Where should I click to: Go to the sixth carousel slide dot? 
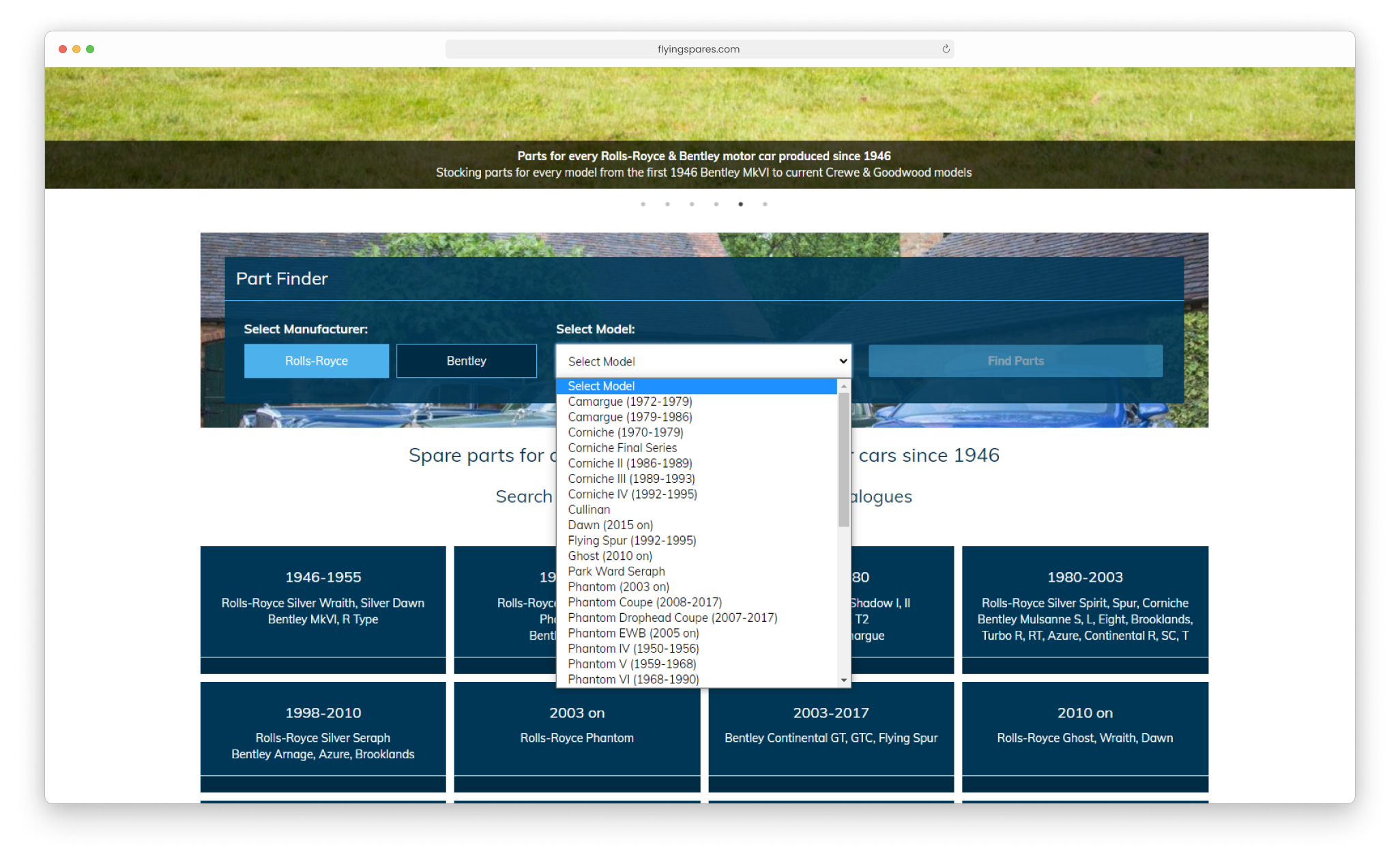point(765,204)
